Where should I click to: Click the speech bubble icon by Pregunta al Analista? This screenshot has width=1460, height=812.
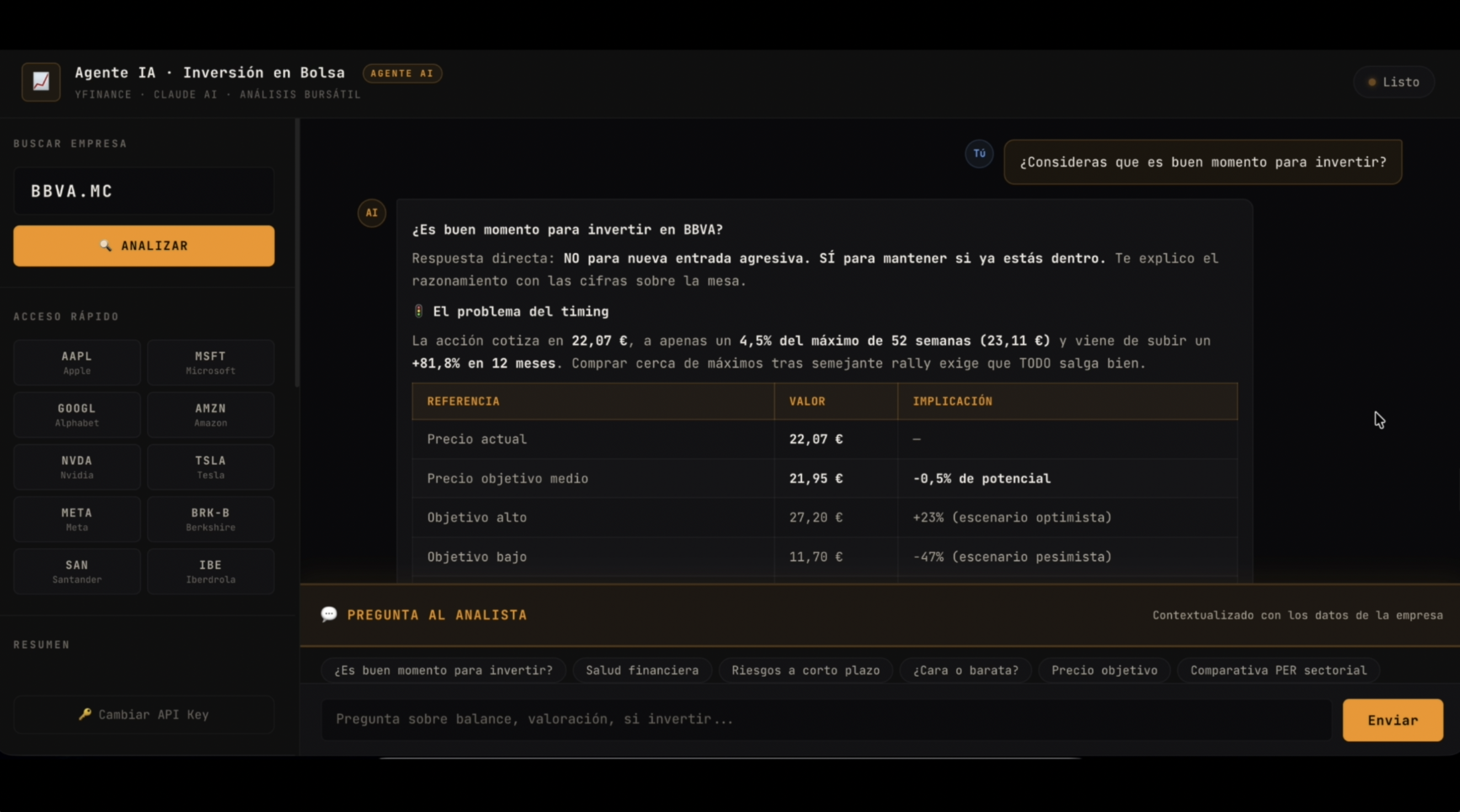pos(329,615)
